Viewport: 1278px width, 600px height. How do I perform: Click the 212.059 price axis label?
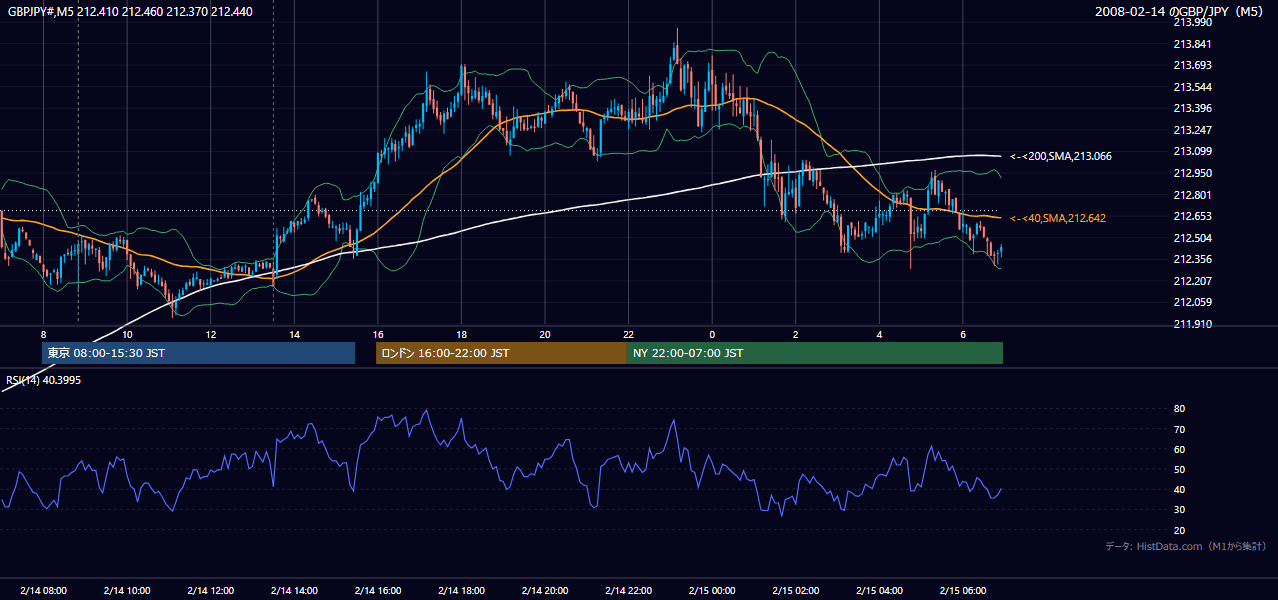click(x=1192, y=302)
